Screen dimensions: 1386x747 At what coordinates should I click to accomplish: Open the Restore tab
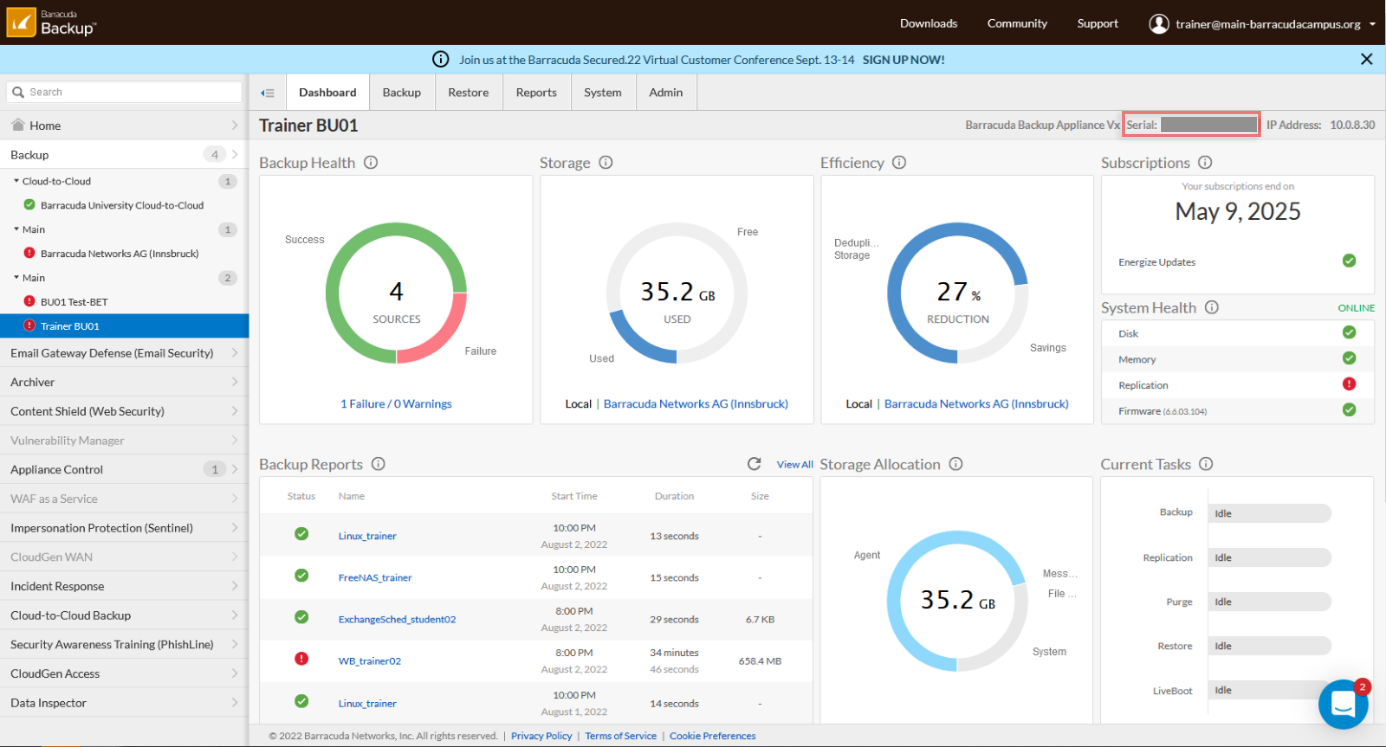(x=468, y=92)
